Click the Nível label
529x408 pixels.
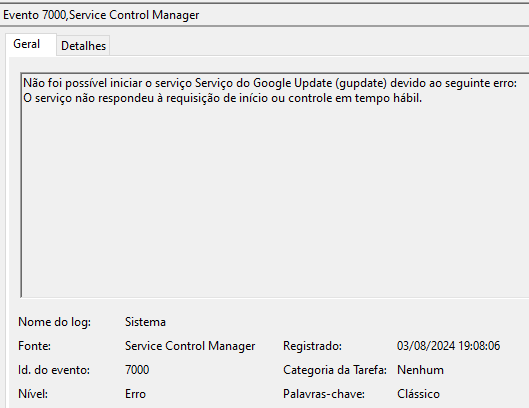[33, 394]
